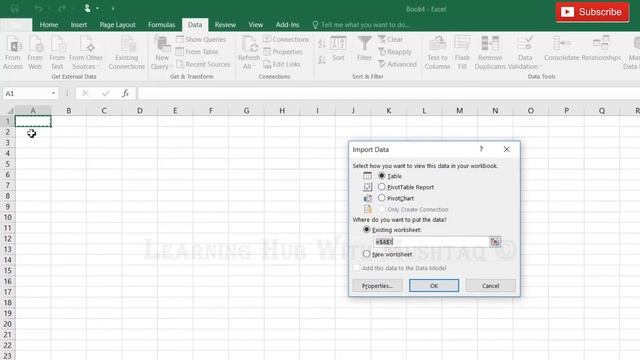The image size is (640, 360).
Task: Click From Table in Get & Transform
Action: [x=197, y=52]
